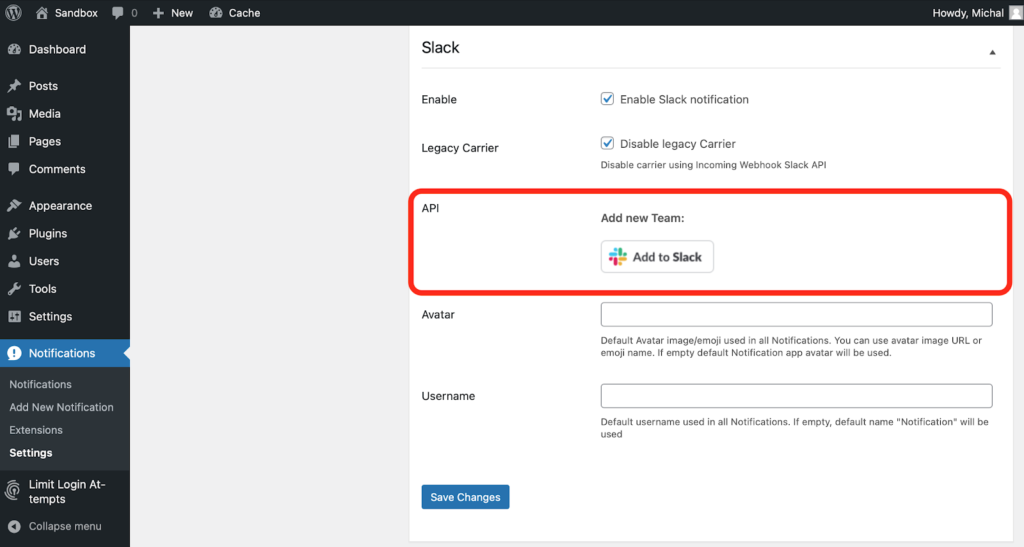Viewport: 1024px width, 547px height.
Task: Click the Slack section heading
Action: click(440, 48)
